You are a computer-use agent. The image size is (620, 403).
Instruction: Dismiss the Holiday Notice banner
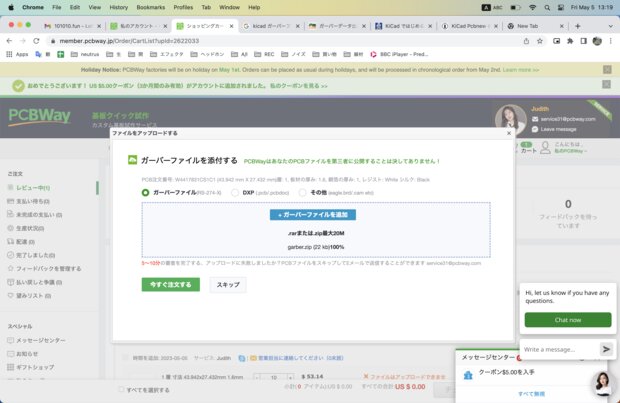pyautogui.click(x=607, y=70)
